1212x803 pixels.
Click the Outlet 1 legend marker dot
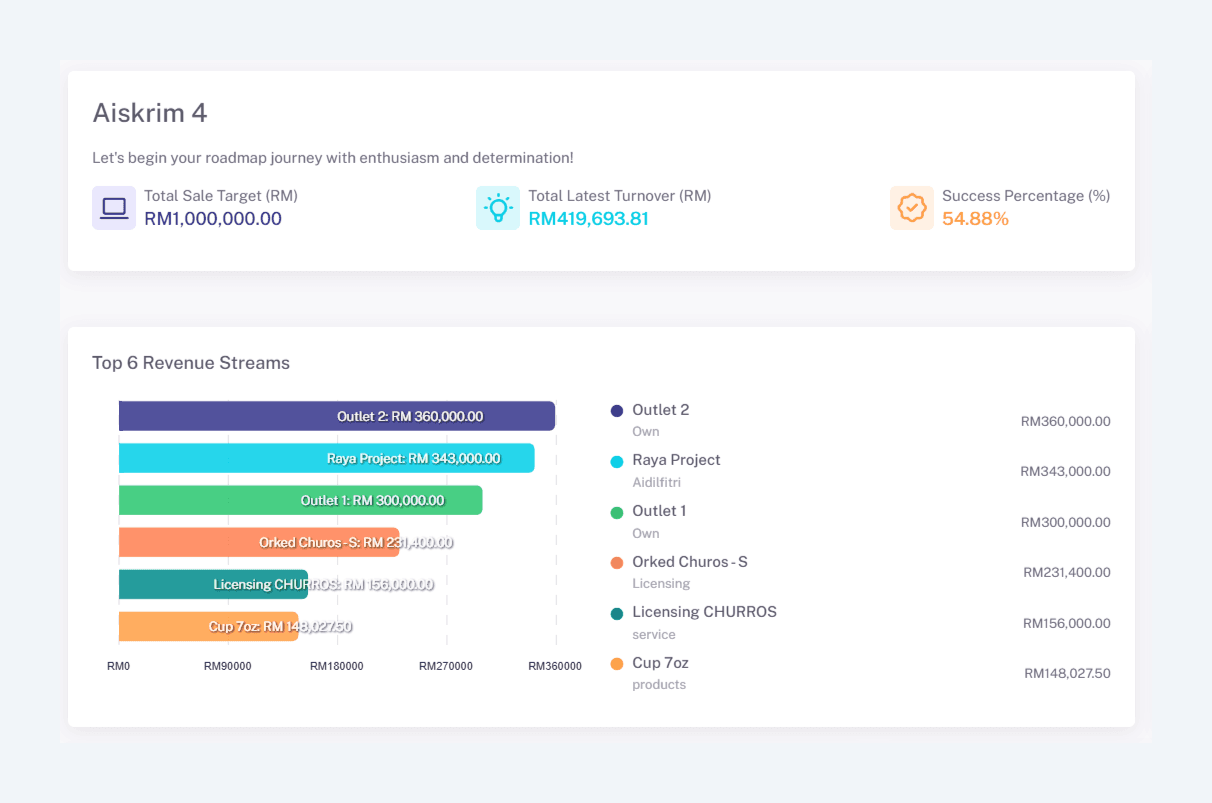(615, 511)
